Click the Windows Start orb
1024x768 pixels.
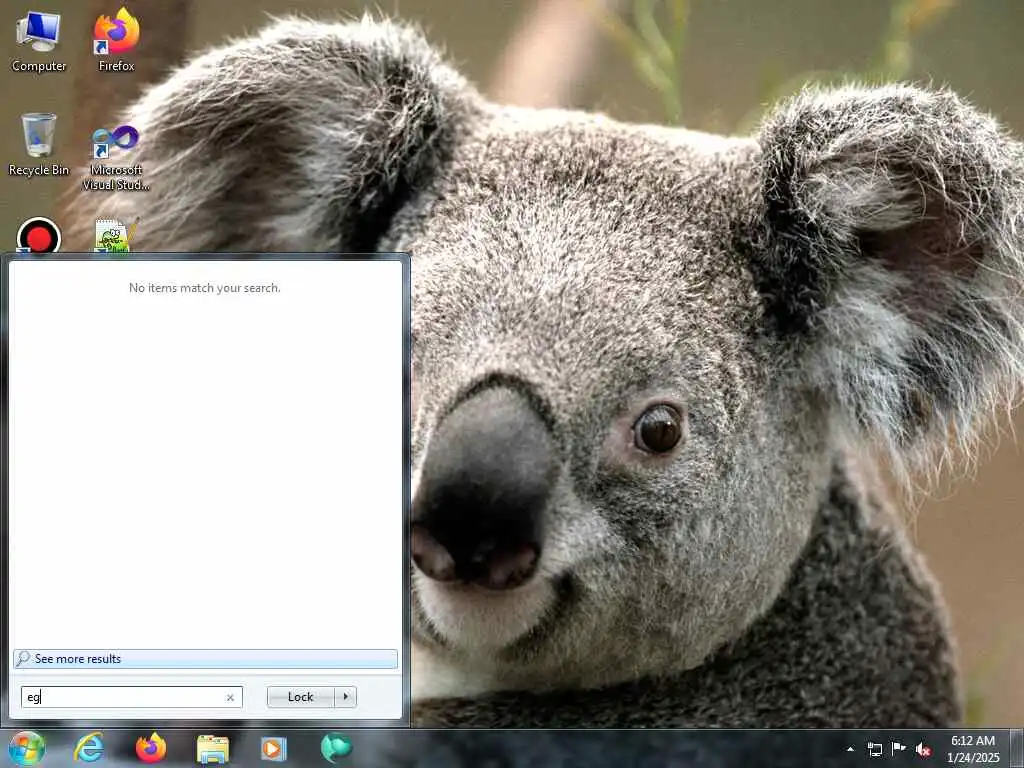(x=27, y=748)
